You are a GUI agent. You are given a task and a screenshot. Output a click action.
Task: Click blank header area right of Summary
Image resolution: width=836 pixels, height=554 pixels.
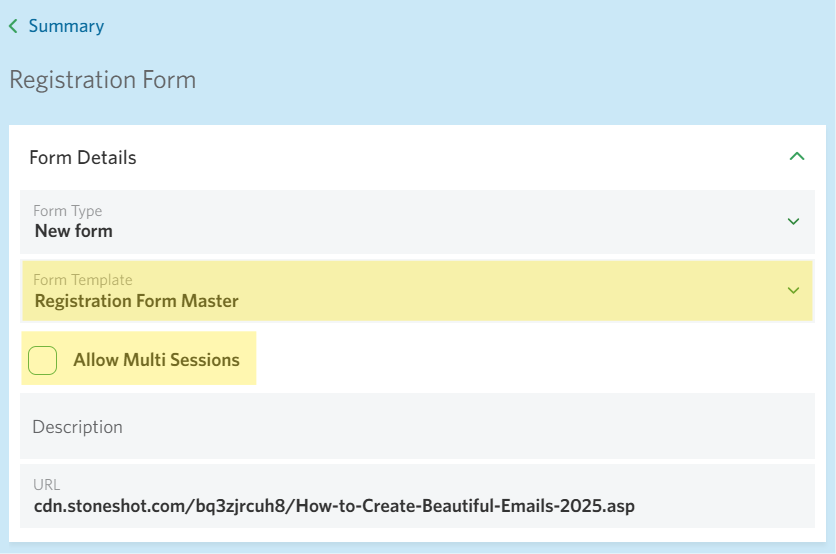pos(450,26)
